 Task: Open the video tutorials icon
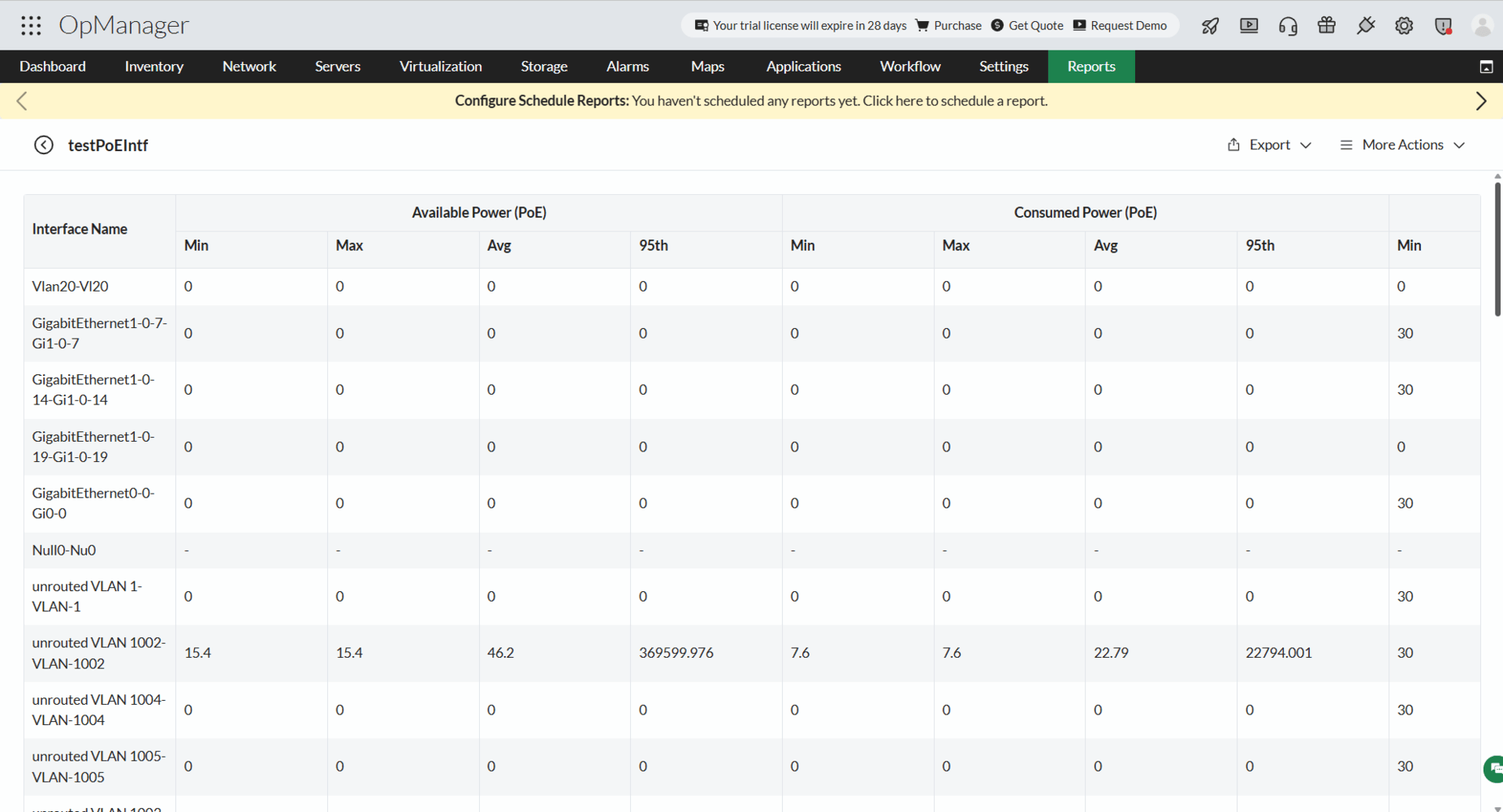1249,26
